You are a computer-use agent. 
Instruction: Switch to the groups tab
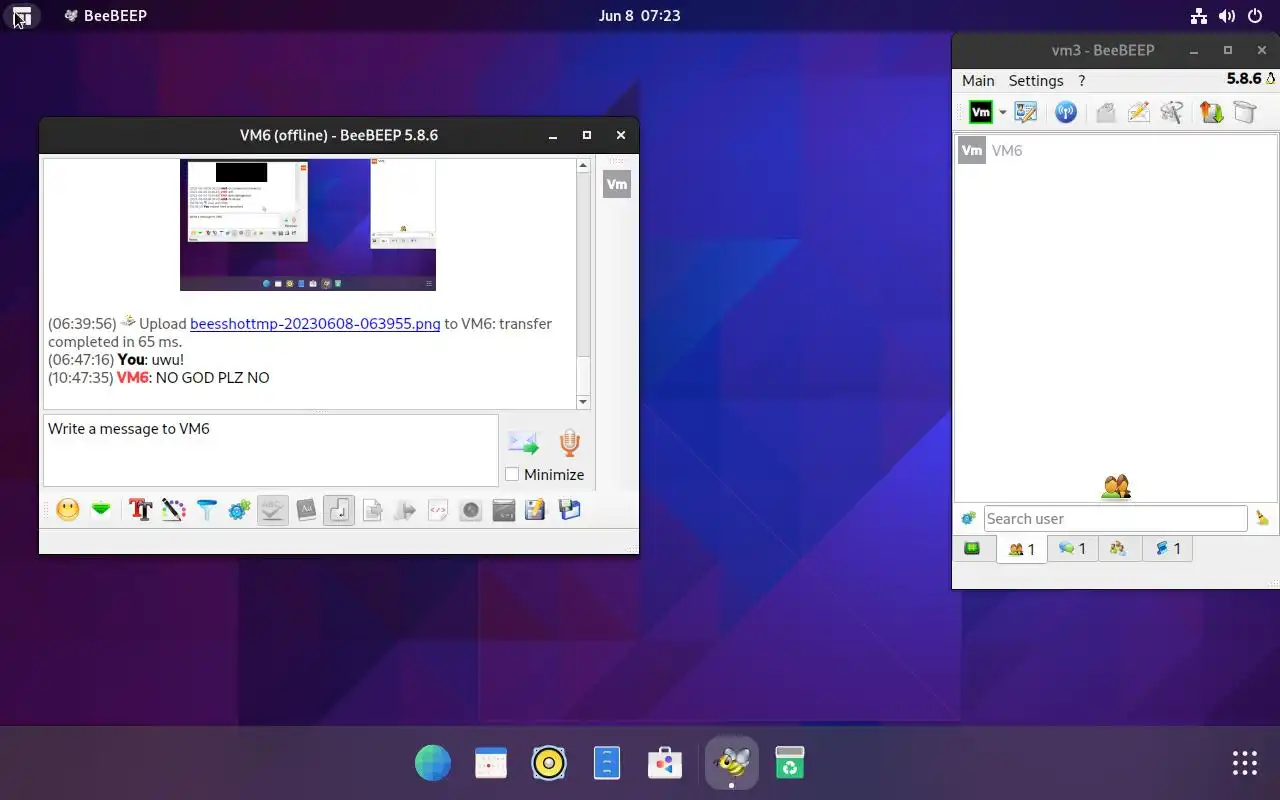[x=1119, y=548]
